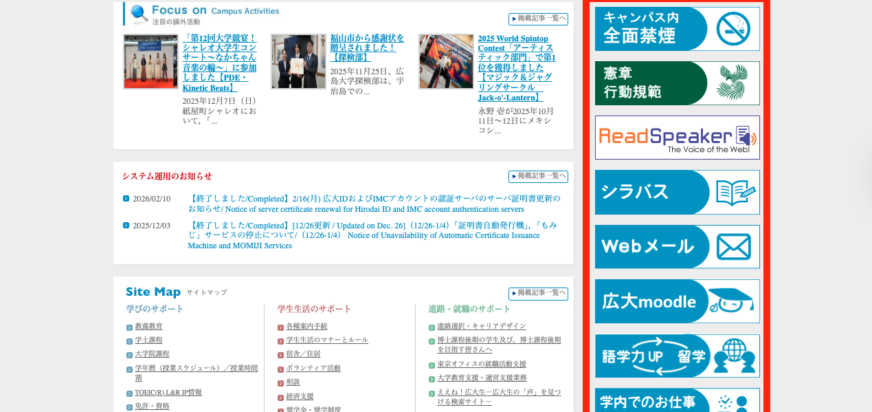The image size is (872, 412).
Task: Open the system notices article list button
Action: pyautogui.click(x=538, y=177)
